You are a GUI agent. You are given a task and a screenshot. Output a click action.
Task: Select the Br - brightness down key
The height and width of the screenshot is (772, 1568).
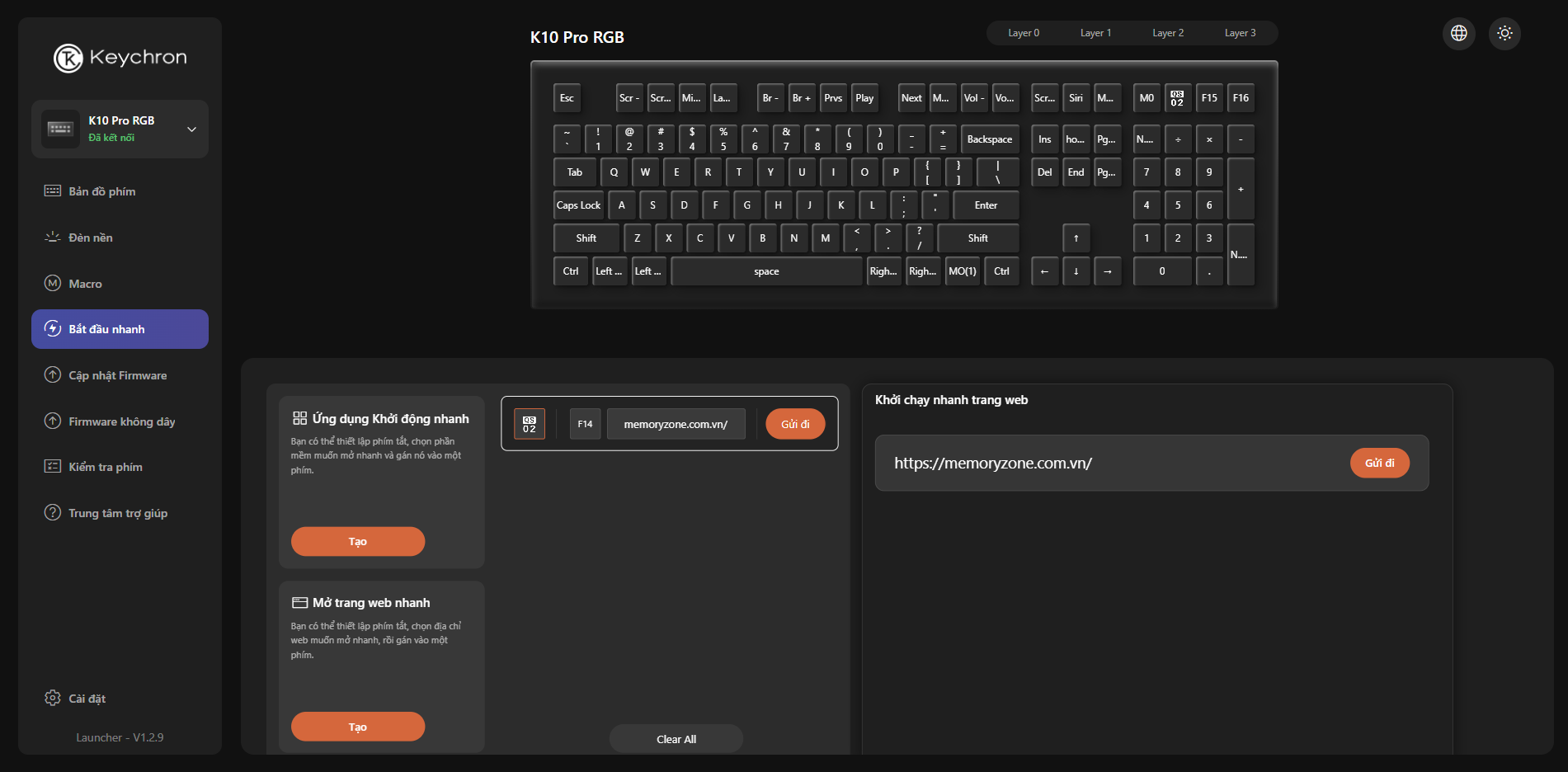(x=770, y=98)
